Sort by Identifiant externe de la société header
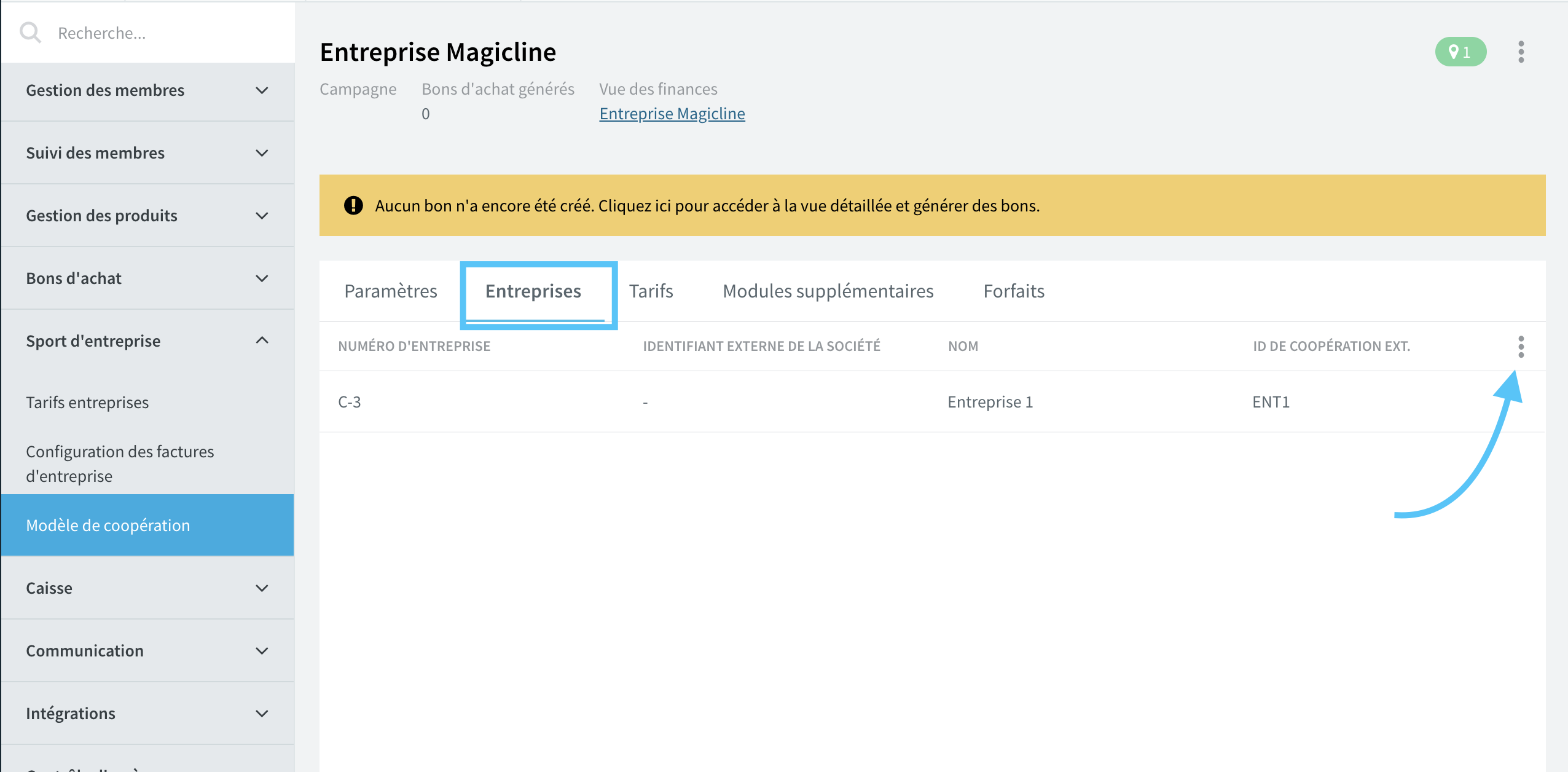 [761, 347]
